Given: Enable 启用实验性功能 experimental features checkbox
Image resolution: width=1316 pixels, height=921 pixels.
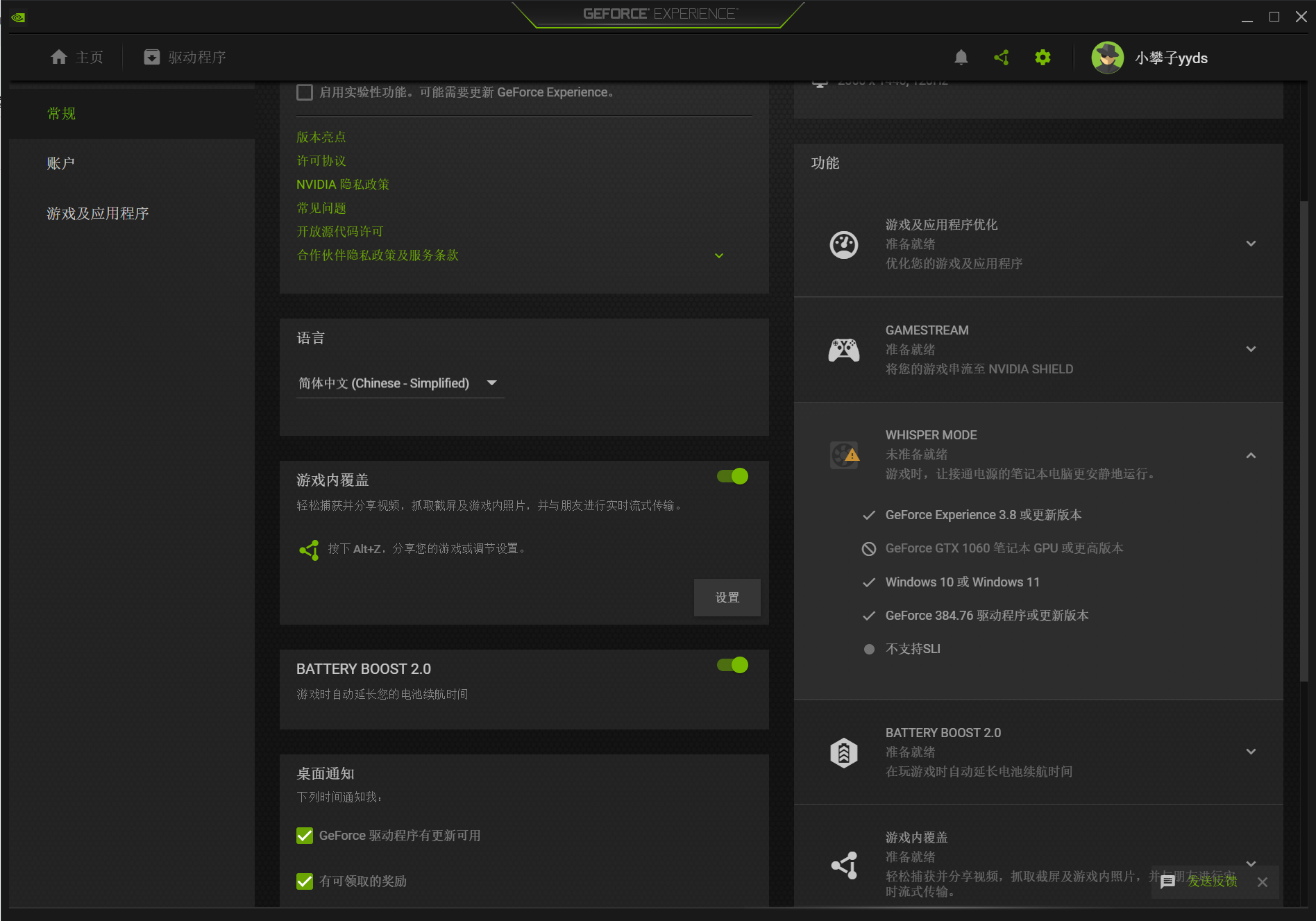Looking at the screenshot, I should coord(305,92).
